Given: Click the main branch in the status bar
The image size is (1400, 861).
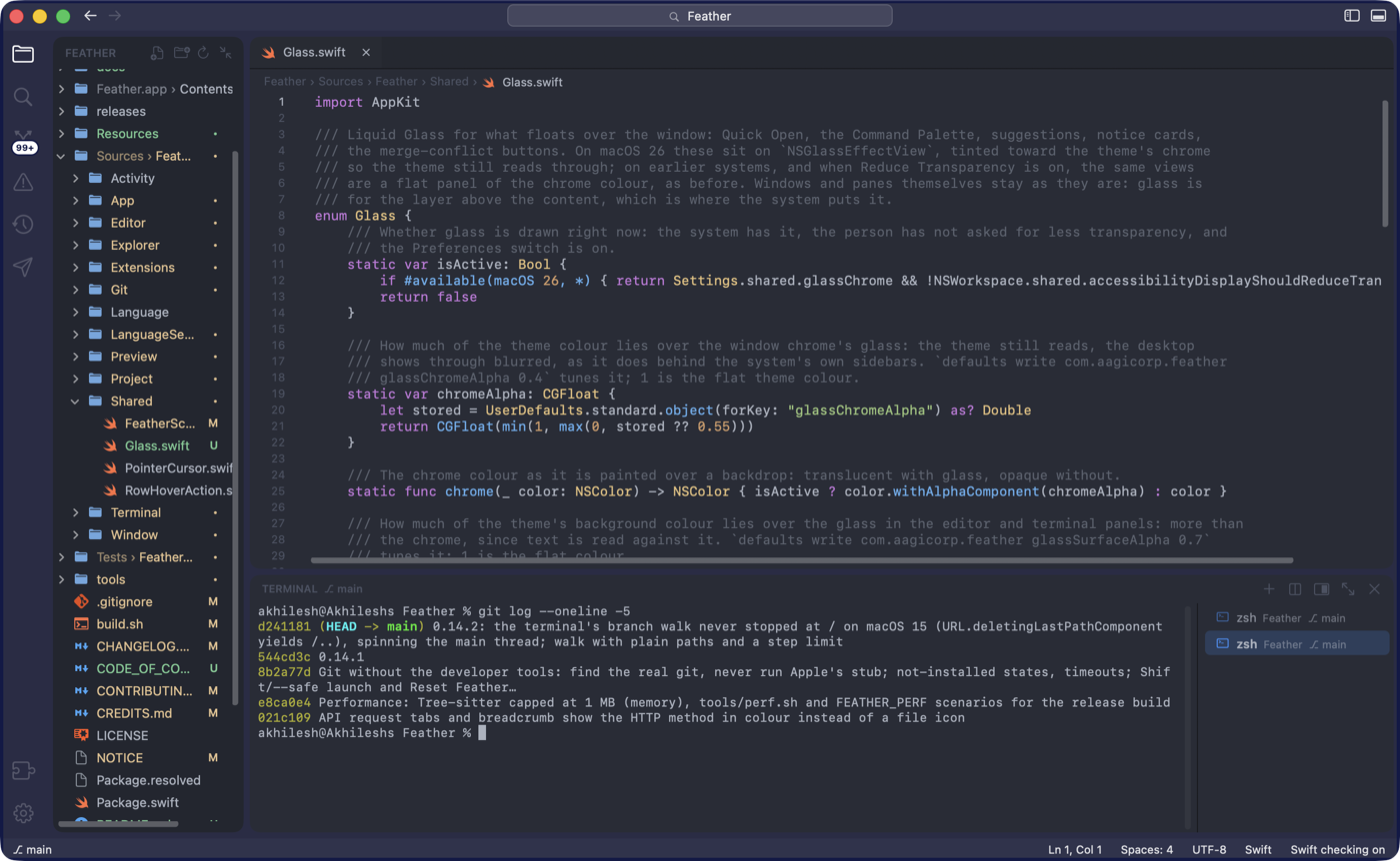Looking at the screenshot, I should pos(32,850).
